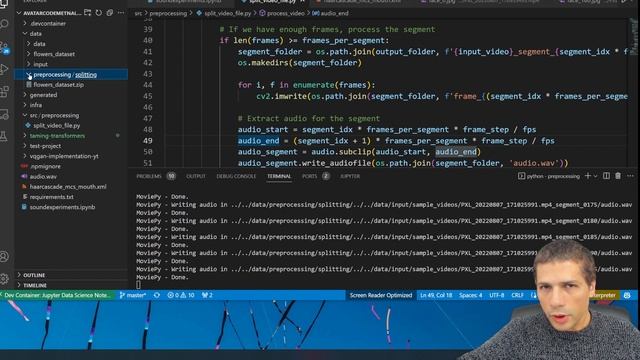Click split_video_file.py breadcrumb

[x=228, y=13]
